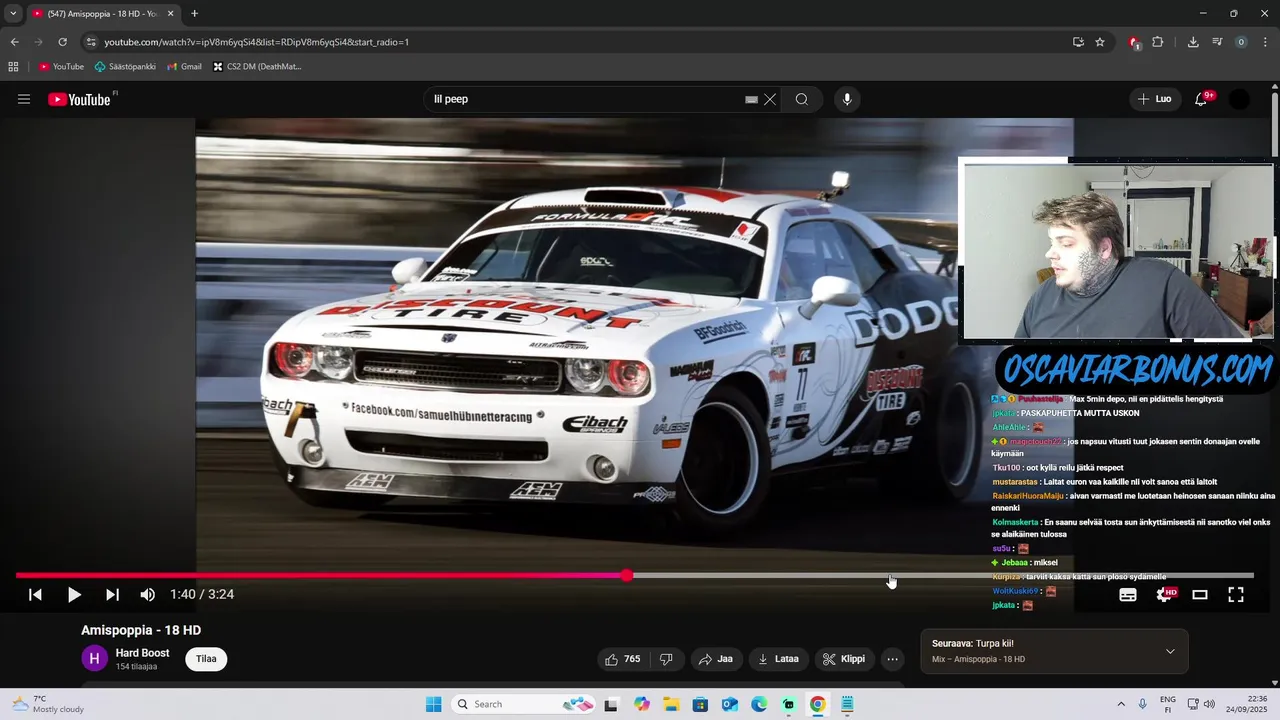Image resolution: width=1280 pixels, height=720 pixels.
Task: Create a clip with Klippi
Action: point(844,659)
